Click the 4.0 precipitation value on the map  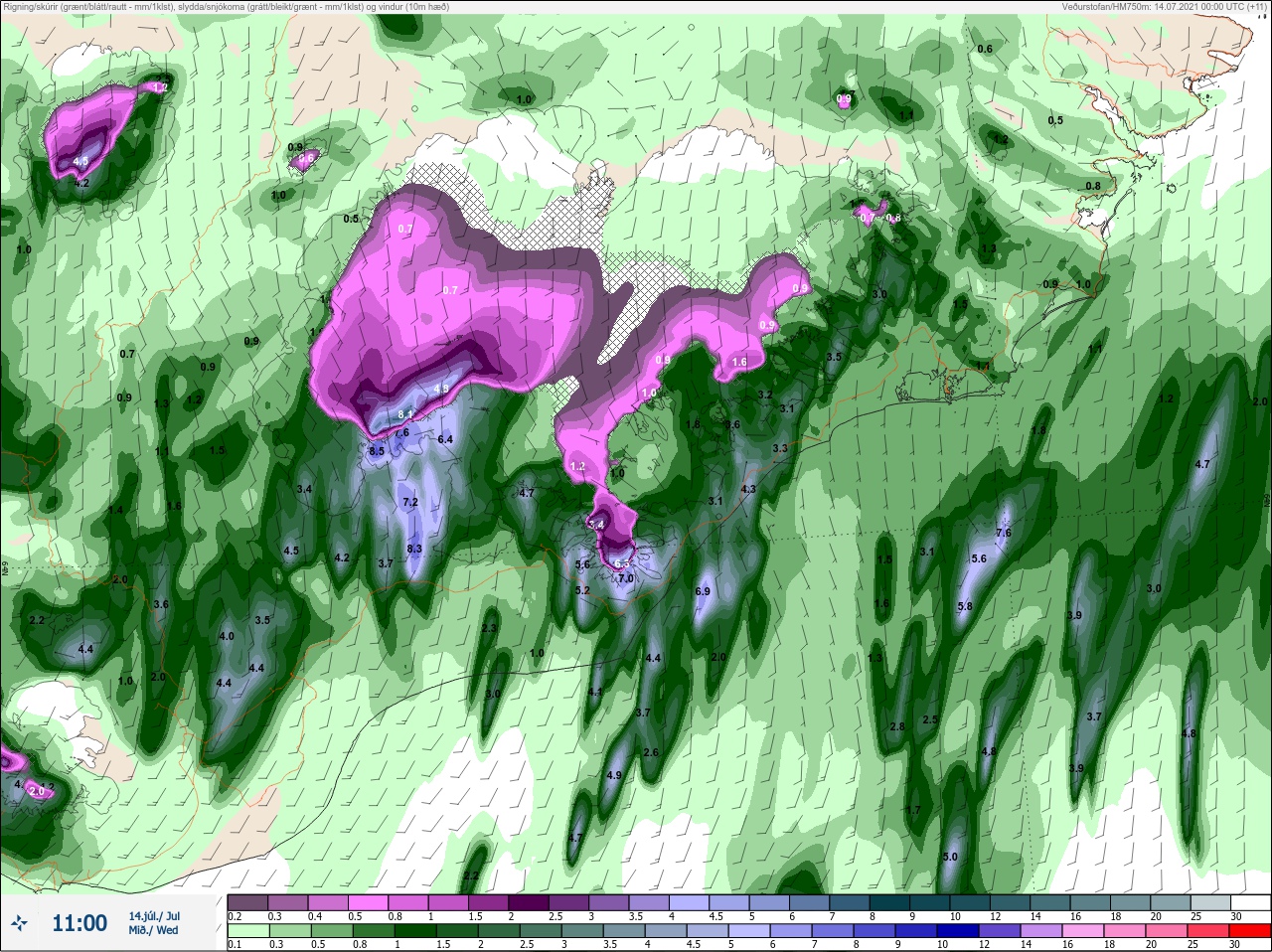(227, 636)
